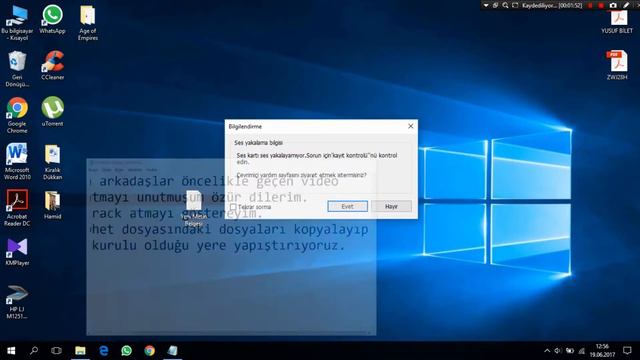Open the network signal tray icon
Screen dimensions: 640x360
coord(582,351)
